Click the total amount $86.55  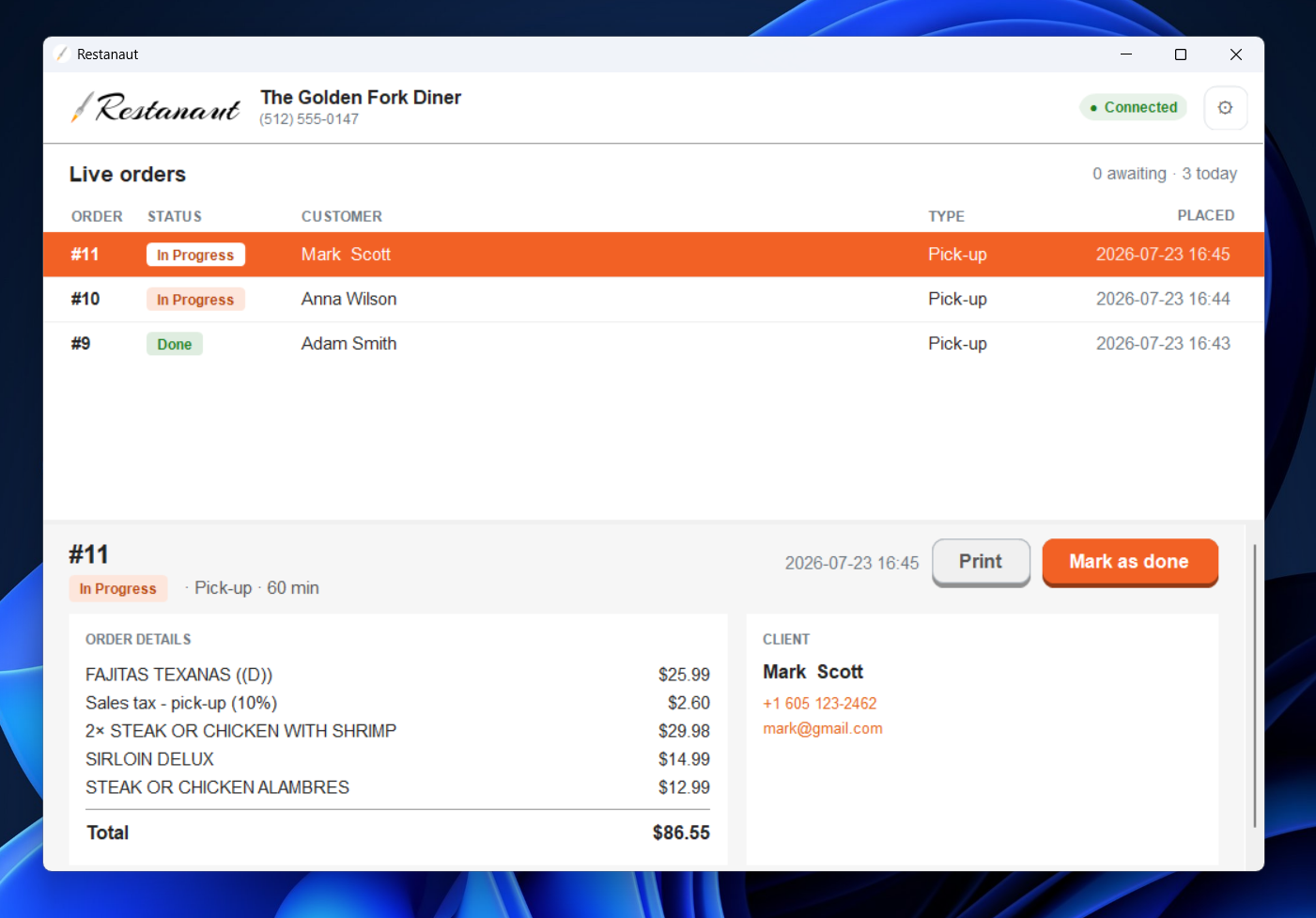coord(681,832)
